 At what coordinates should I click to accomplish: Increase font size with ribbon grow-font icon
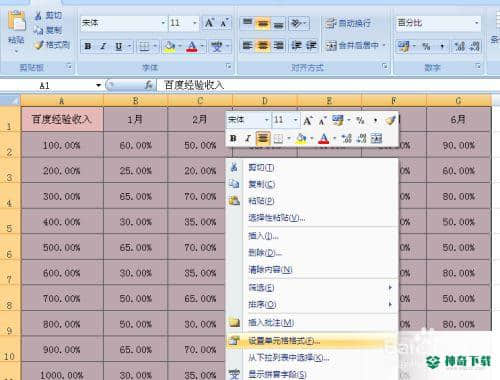click(x=209, y=23)
